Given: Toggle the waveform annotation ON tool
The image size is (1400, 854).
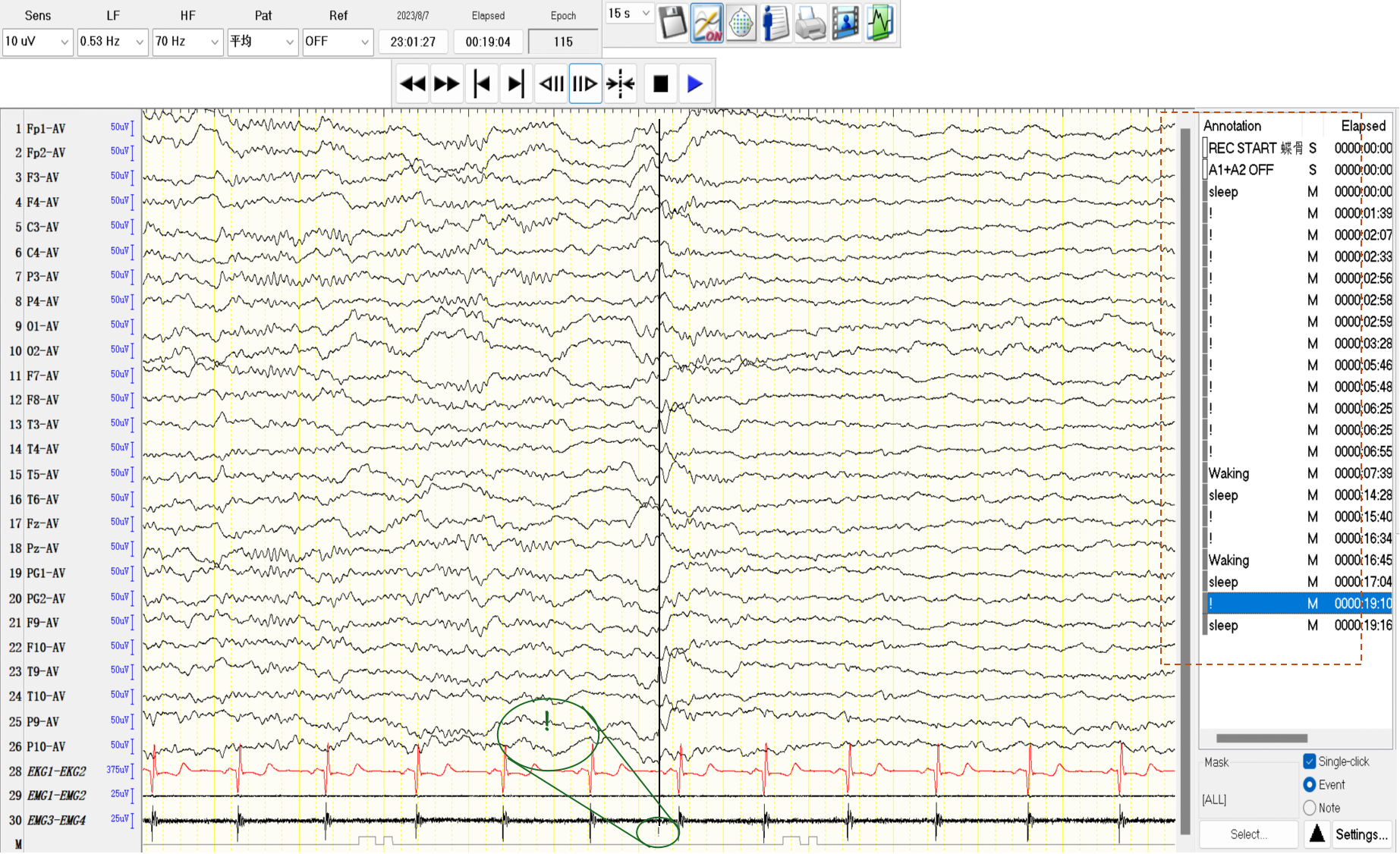Looking at the screenshot, I should pos(706,23).
